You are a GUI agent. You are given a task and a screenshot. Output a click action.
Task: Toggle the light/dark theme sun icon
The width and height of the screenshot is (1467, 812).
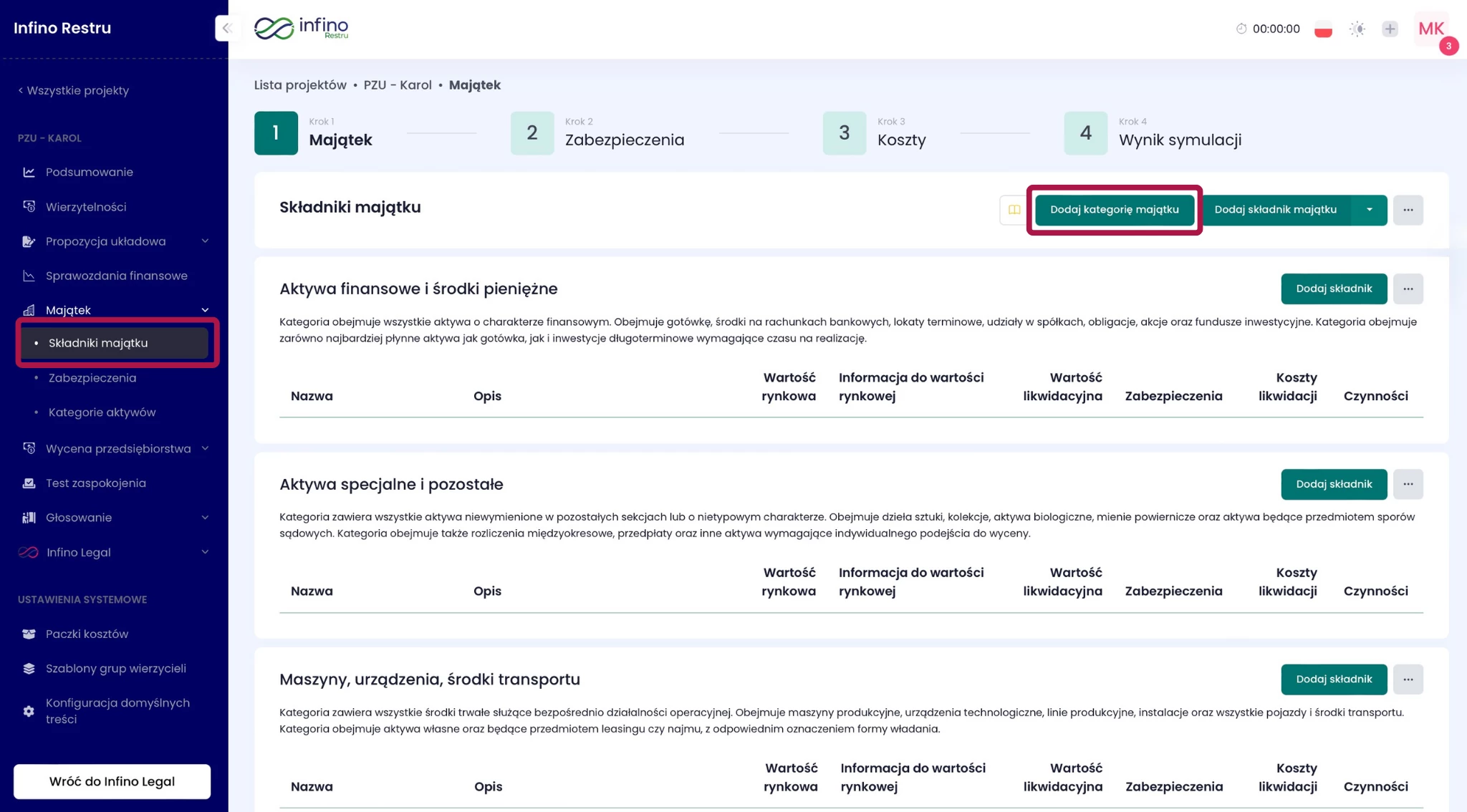(1357, 29)
